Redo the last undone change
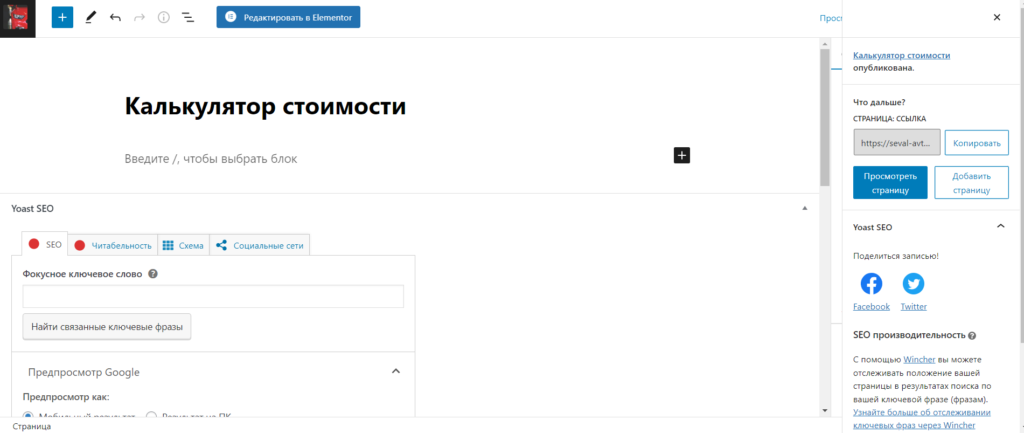The image size is (1024, 433). pyautogui.click(x=139, y=18)
